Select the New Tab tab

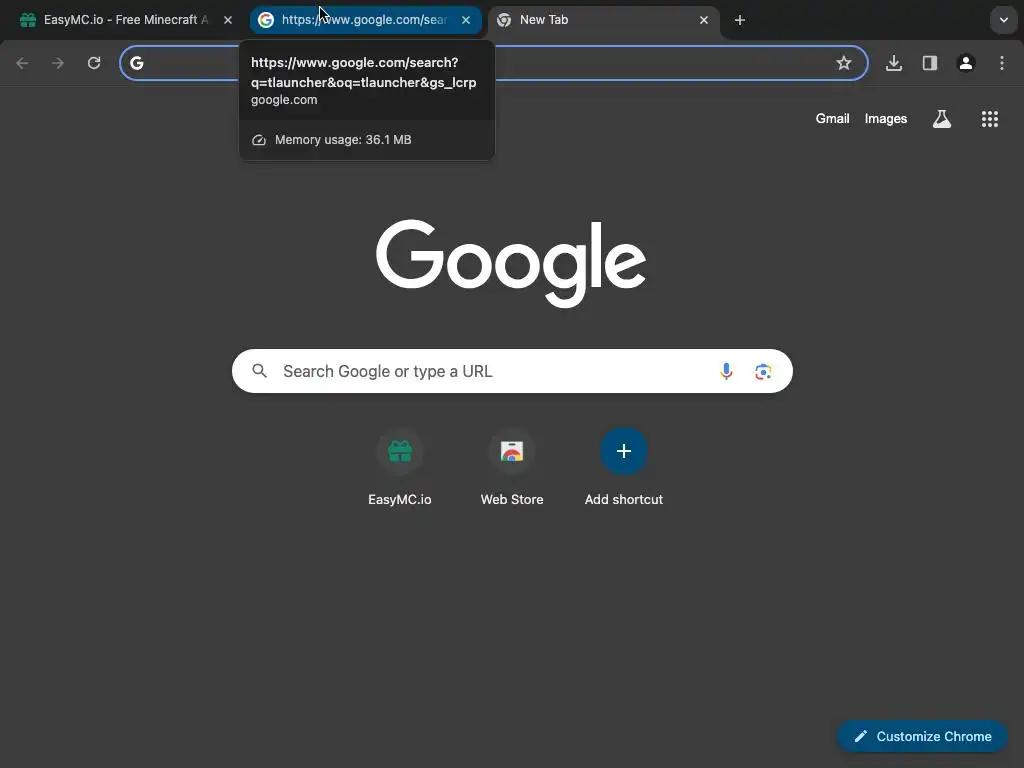[x=601, y=20]
